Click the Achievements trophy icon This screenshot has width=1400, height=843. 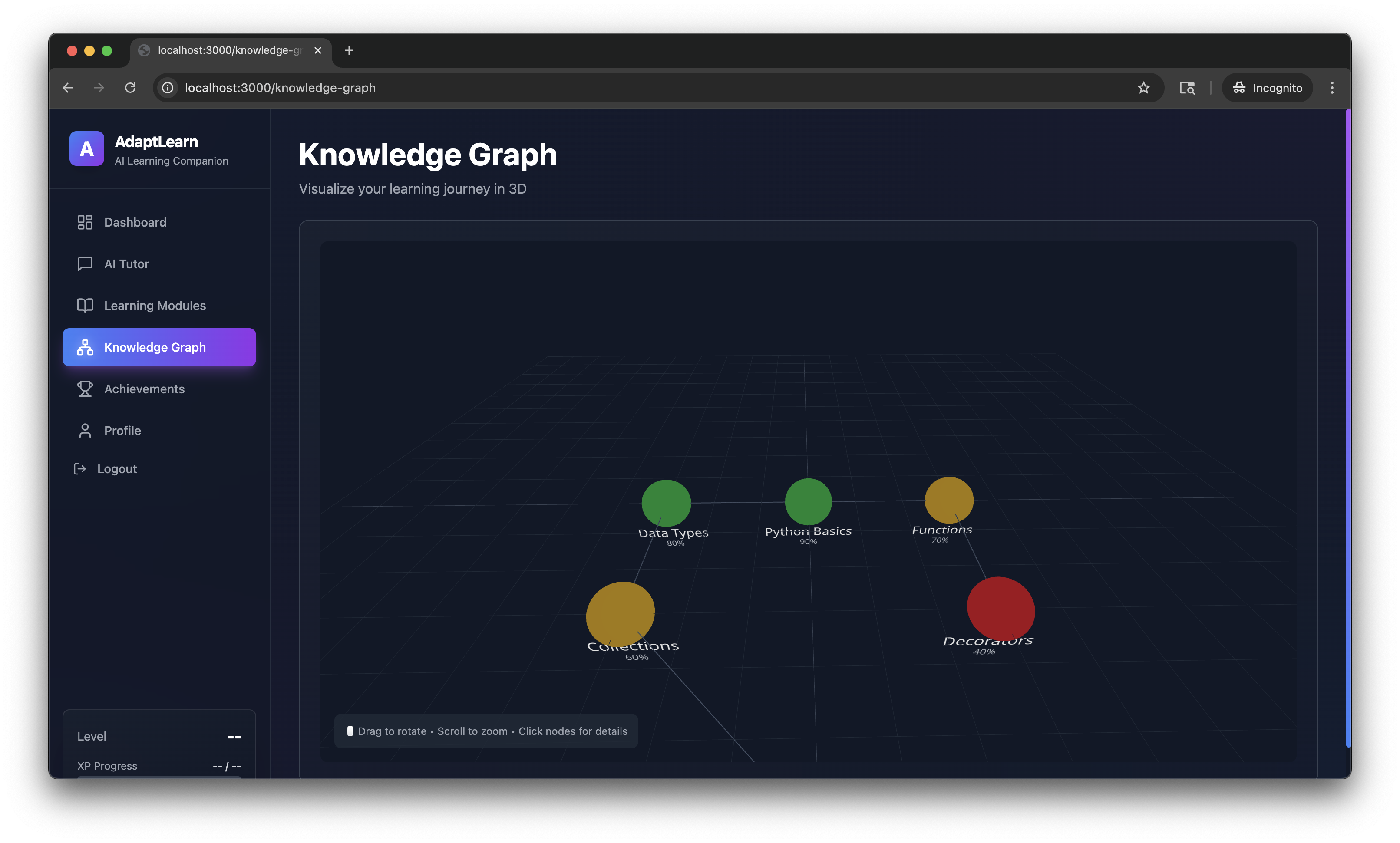point(85,389)
